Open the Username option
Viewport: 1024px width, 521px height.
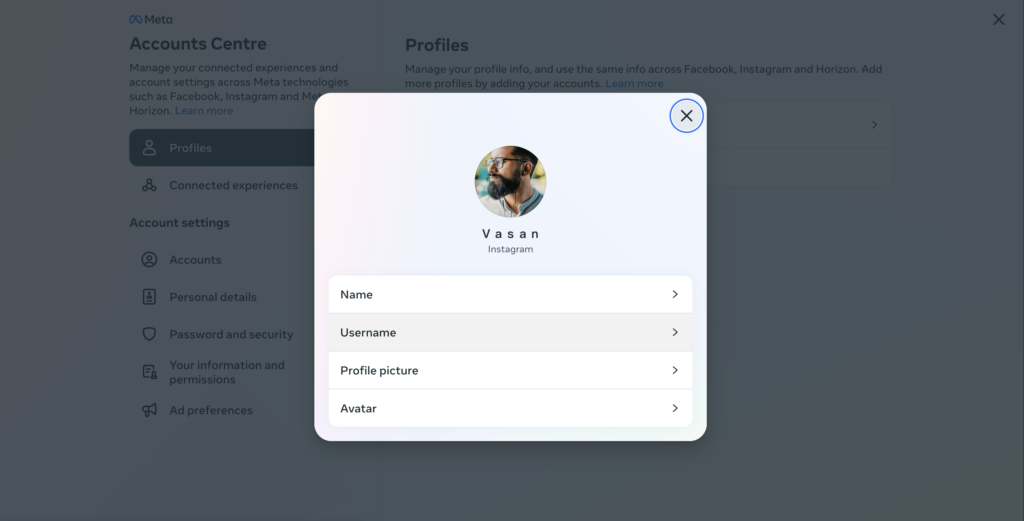tap(510, 332)
